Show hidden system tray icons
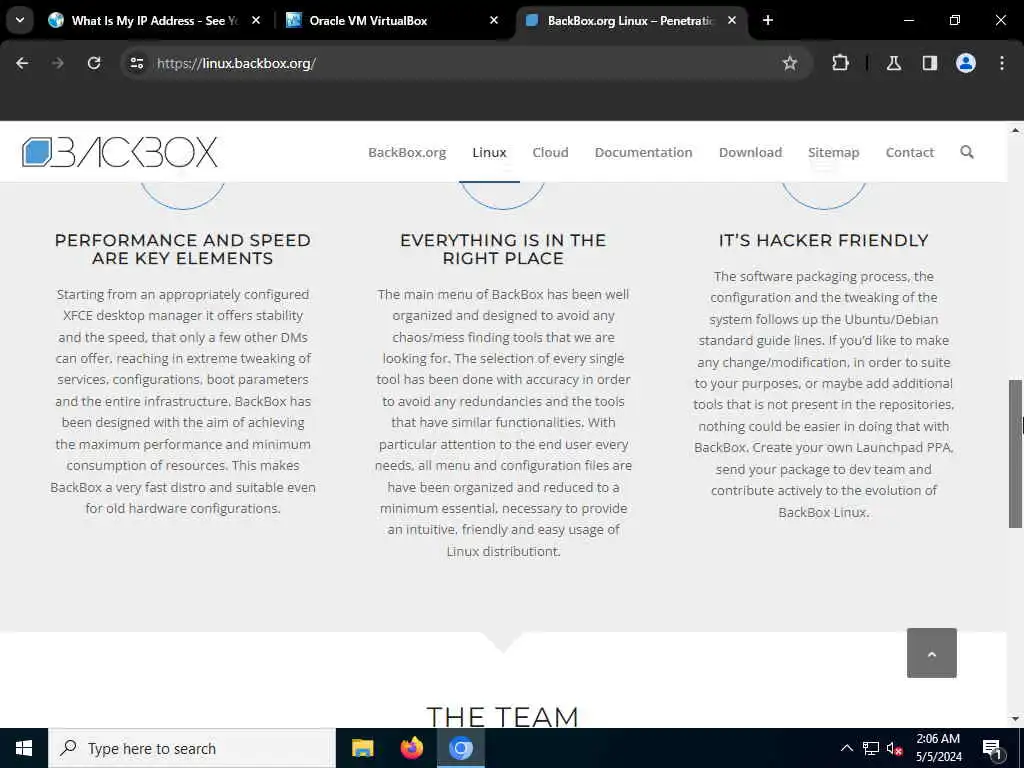 846,748
